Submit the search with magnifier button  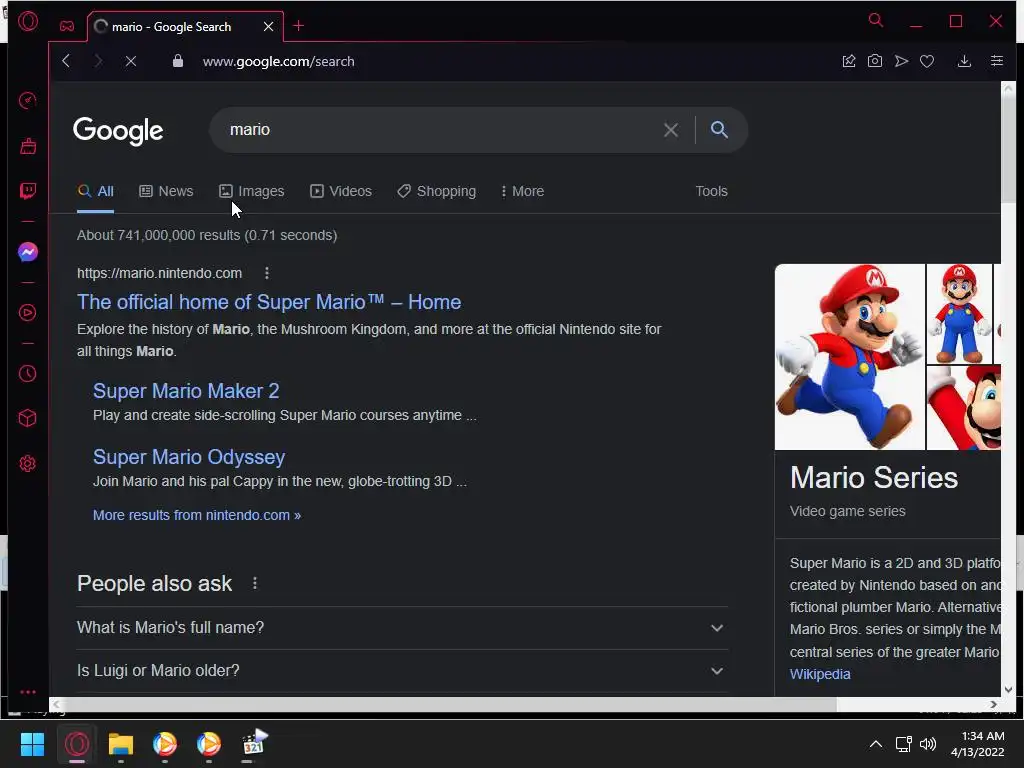point(719,129)
